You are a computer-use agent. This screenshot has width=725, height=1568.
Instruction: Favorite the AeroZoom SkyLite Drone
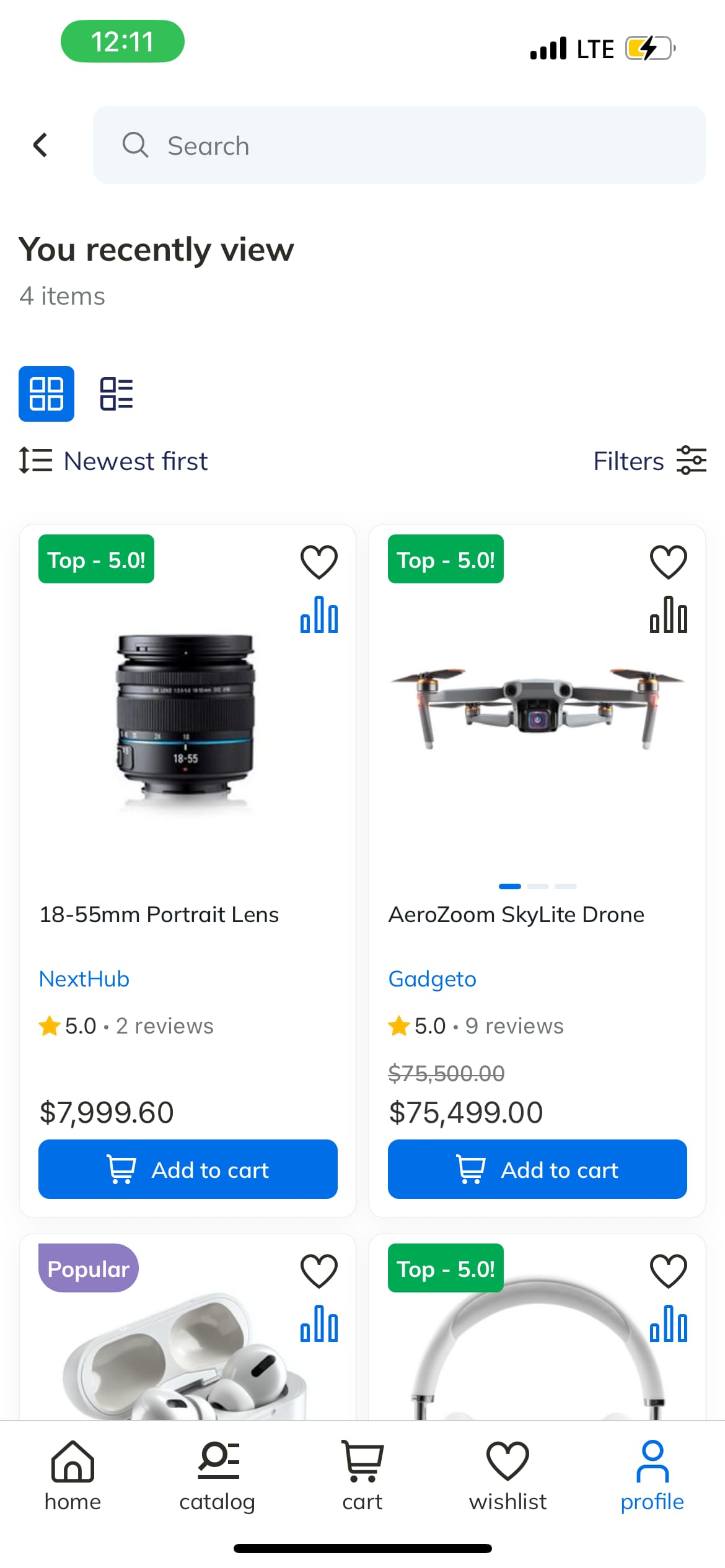pos(668,562)
